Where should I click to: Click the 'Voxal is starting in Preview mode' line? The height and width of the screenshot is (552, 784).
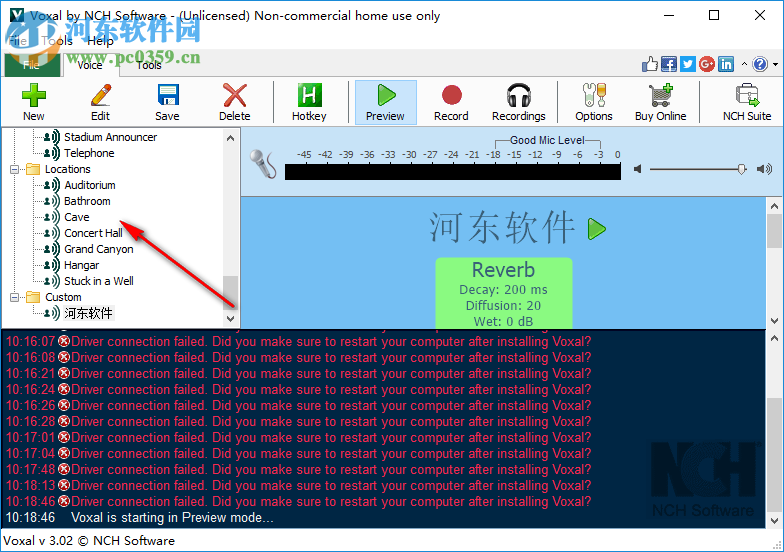tap(172, 518)
